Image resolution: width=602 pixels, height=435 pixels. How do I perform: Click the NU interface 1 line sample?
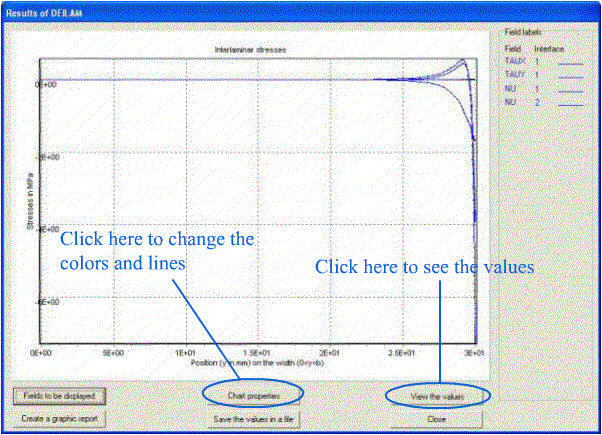pos(571,88)
